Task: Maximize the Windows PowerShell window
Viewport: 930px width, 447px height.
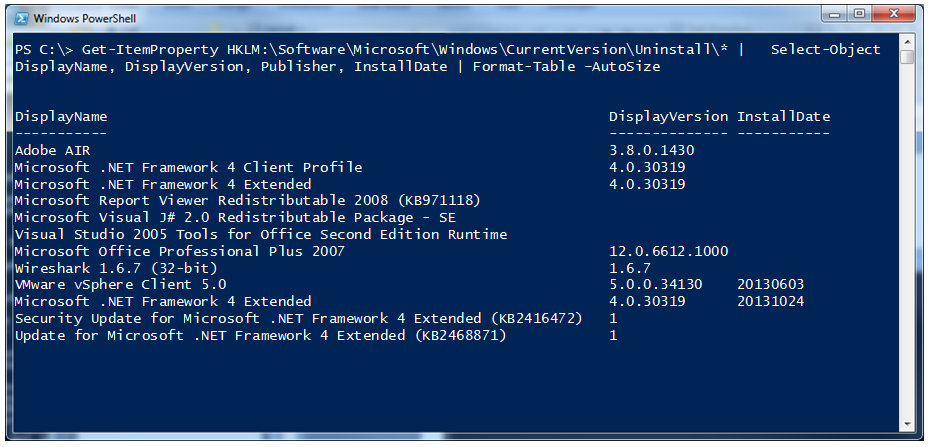Action: pyautogui.click(x=859, y=14)
